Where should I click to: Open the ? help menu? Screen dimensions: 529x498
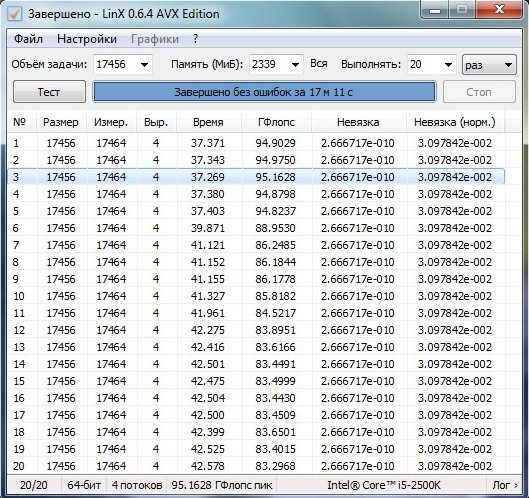pos(195,39)
